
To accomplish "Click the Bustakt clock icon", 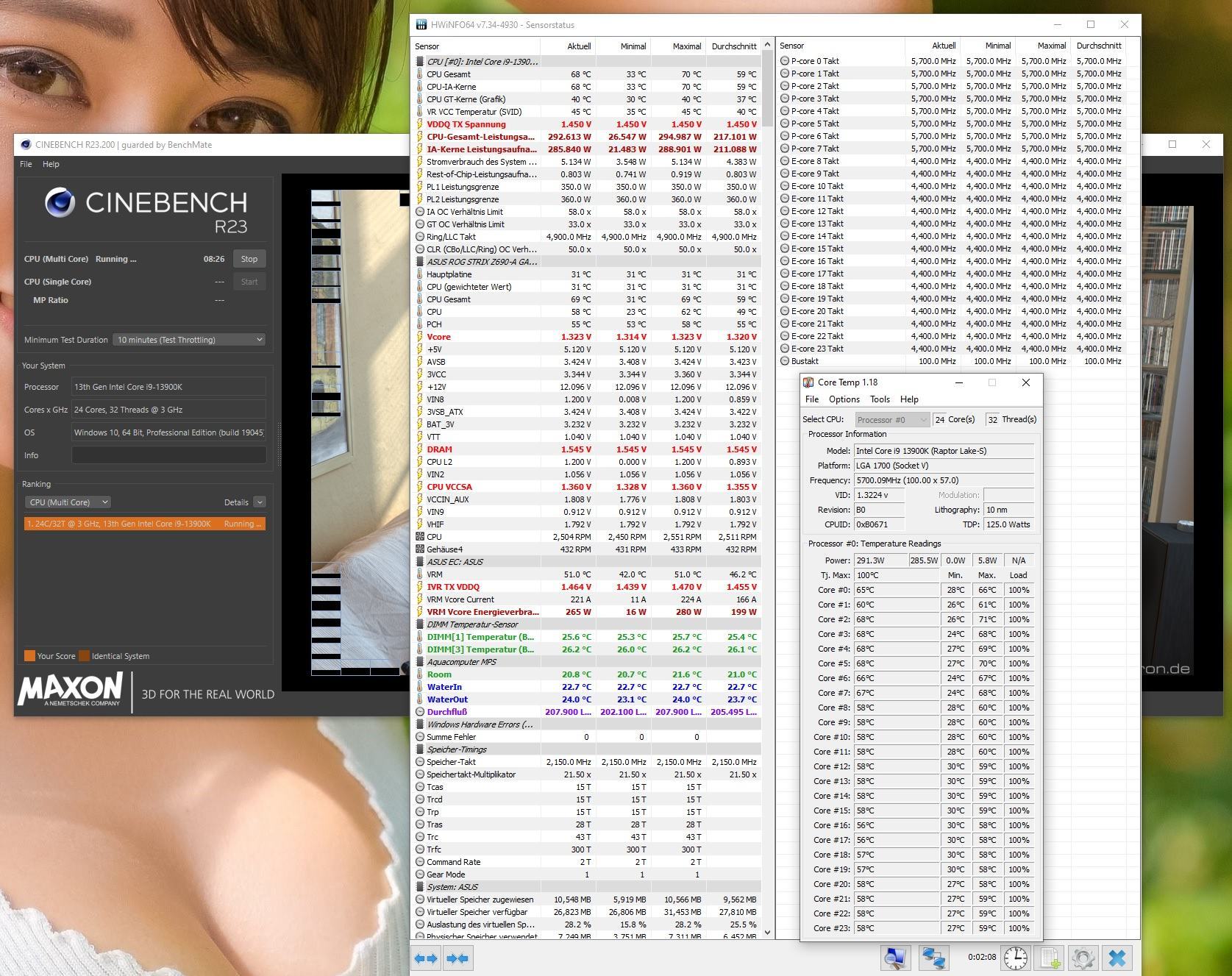I will click(785, 361).
